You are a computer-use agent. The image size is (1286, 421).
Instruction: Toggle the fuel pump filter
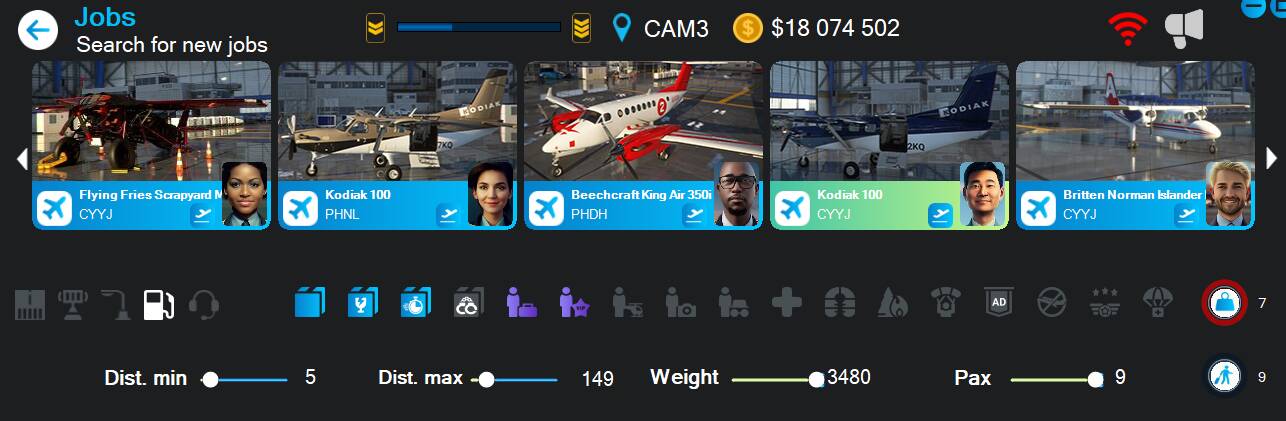coord(159,304)
